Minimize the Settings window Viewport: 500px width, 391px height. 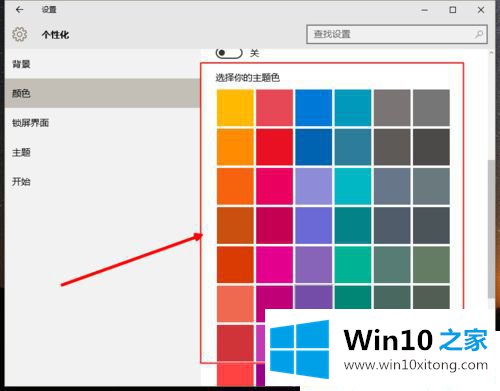424,10
